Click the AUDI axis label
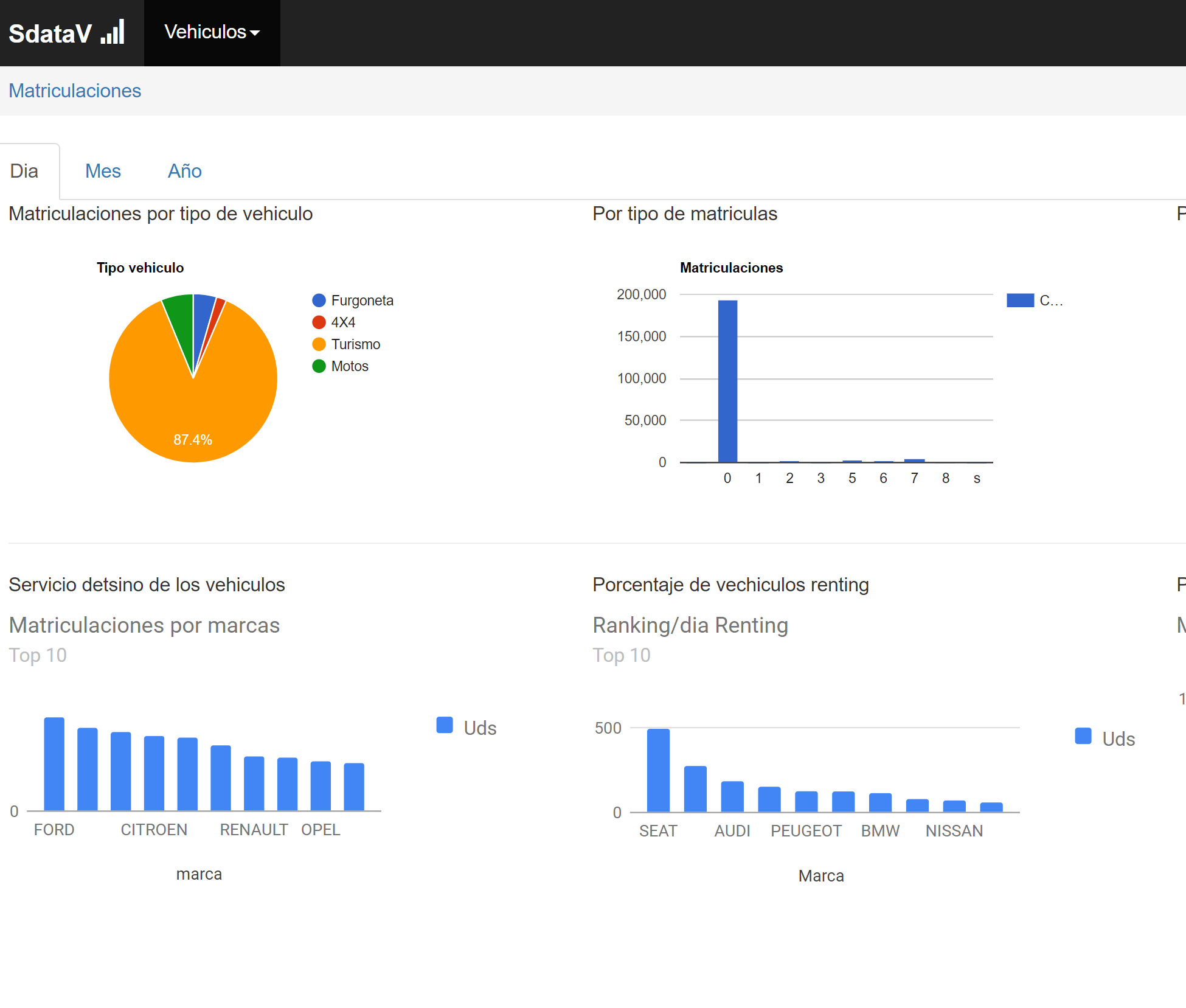This screenshot has height=1008, width=1186. click(x=732, y=831)
